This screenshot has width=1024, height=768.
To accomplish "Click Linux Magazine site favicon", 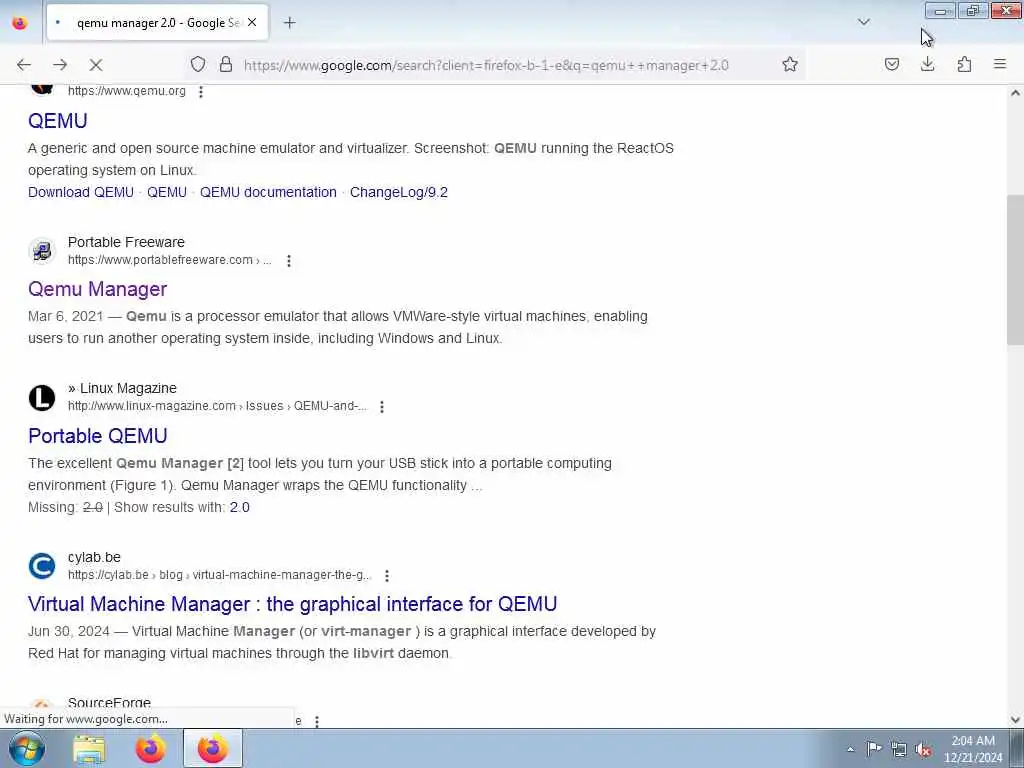I will (42, 398).
